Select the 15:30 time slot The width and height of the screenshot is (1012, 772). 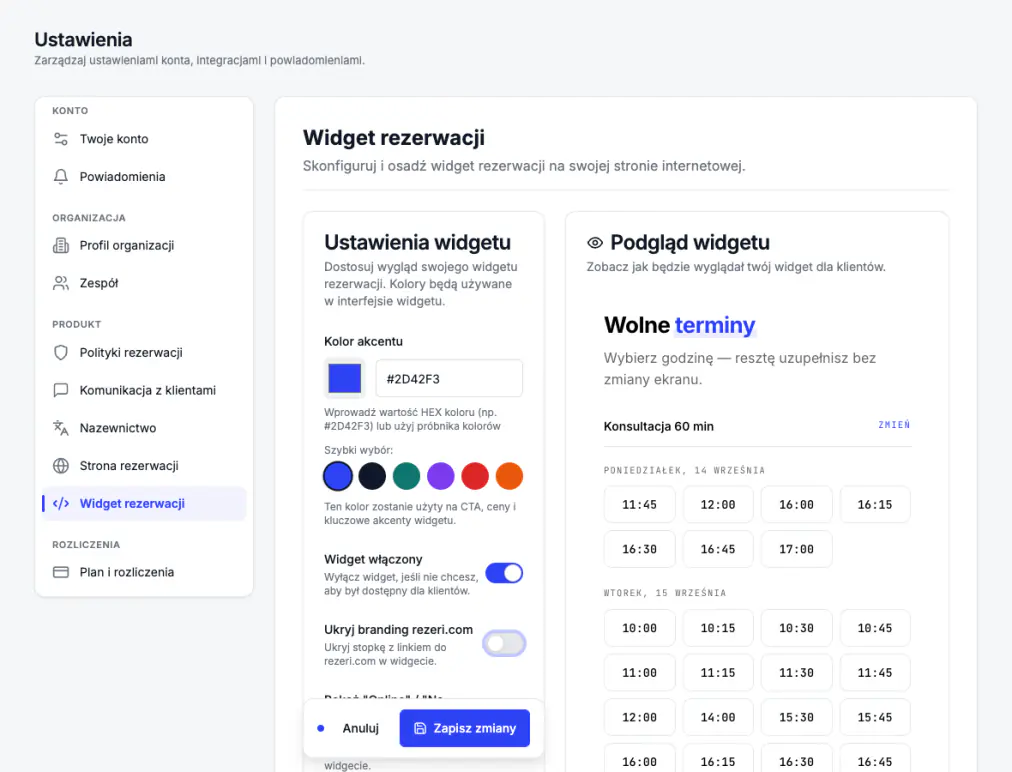[796, 717]
